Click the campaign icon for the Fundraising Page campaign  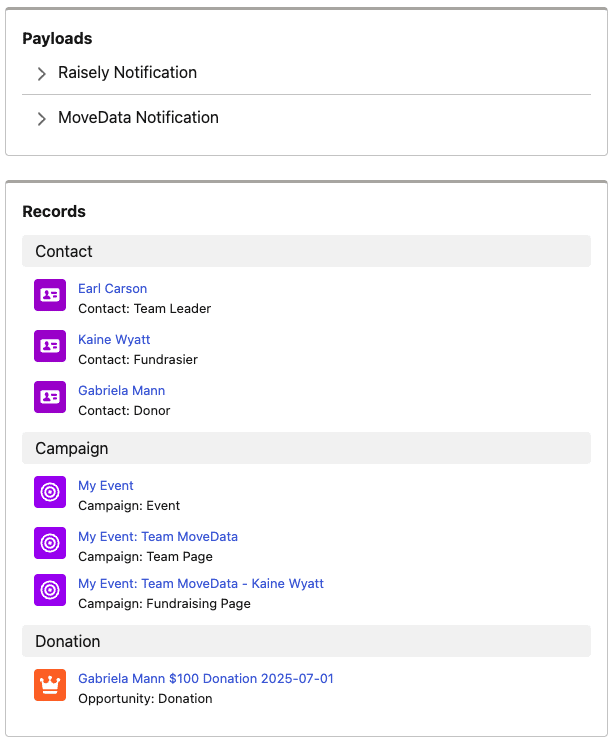pyautogui.click(x=50, y=590)
